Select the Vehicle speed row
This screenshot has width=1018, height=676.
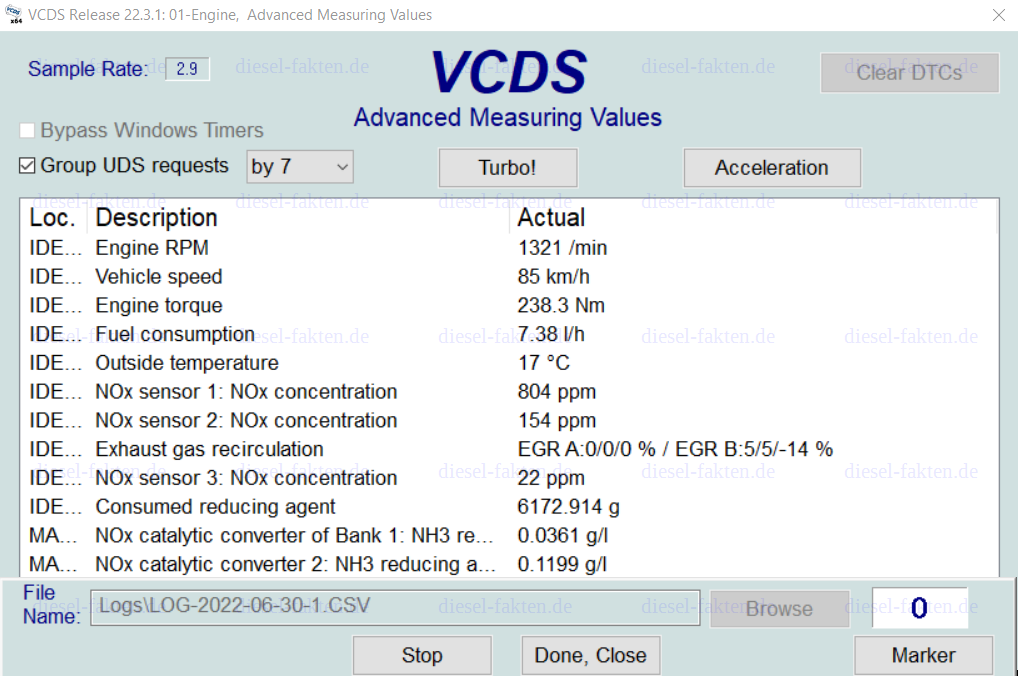pyautogui.click(x=509, y=277)
